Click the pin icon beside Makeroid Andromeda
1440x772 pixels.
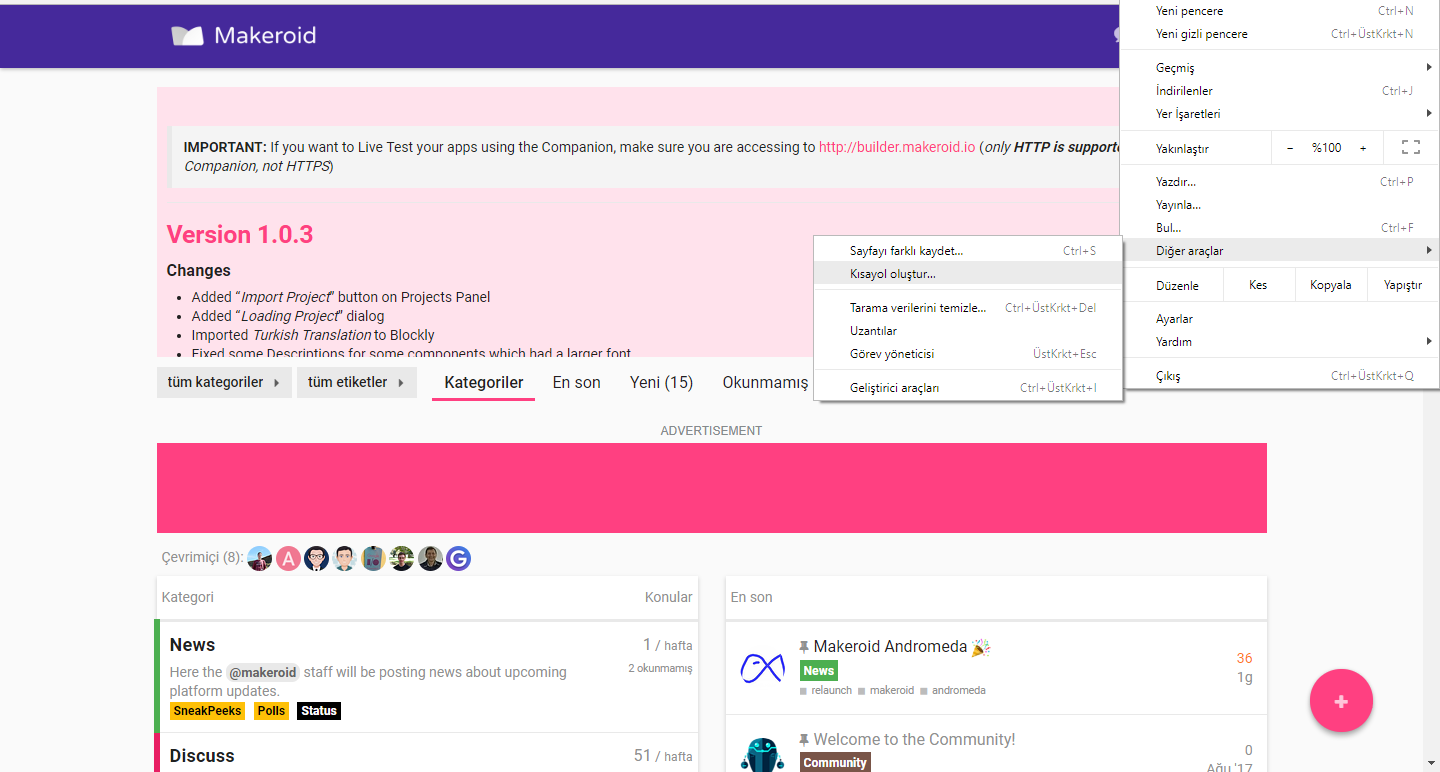pos(804,647)
